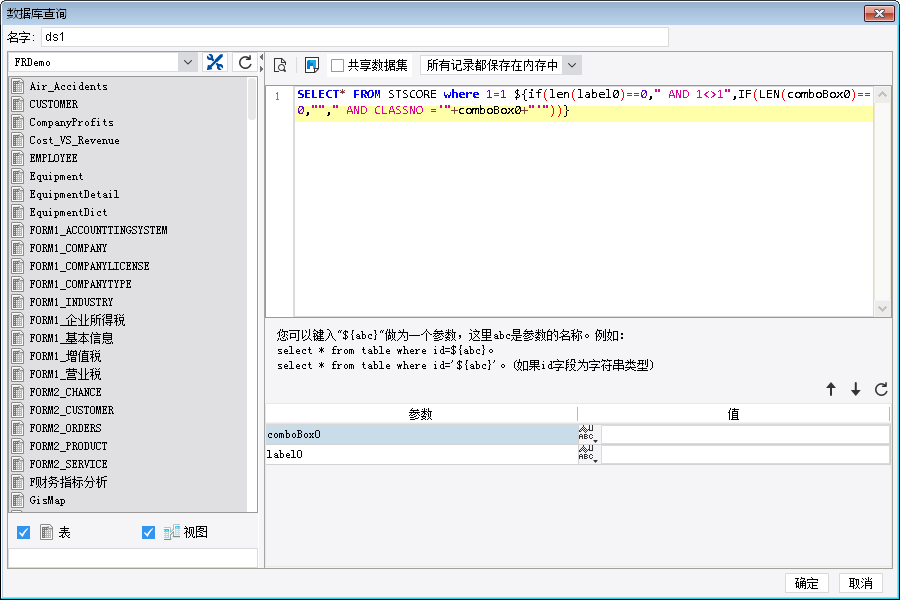Click 确定 to confirm the query
900x600 pixels.
pos(806,583)
